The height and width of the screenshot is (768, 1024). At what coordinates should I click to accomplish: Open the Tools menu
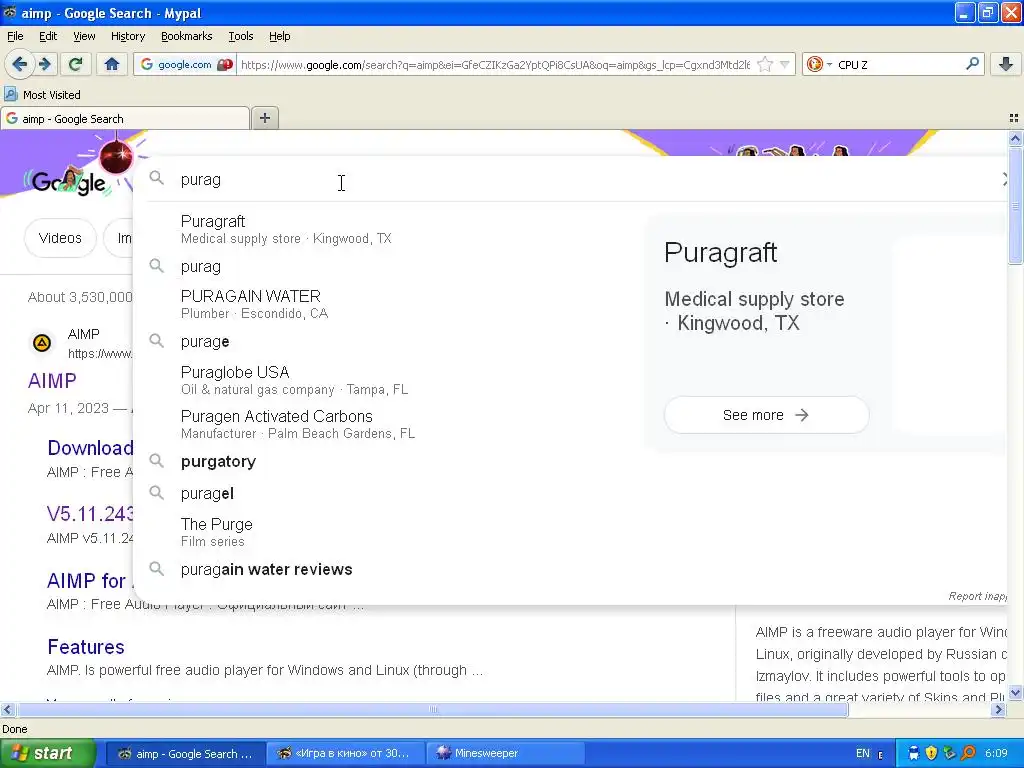(241, 36)
